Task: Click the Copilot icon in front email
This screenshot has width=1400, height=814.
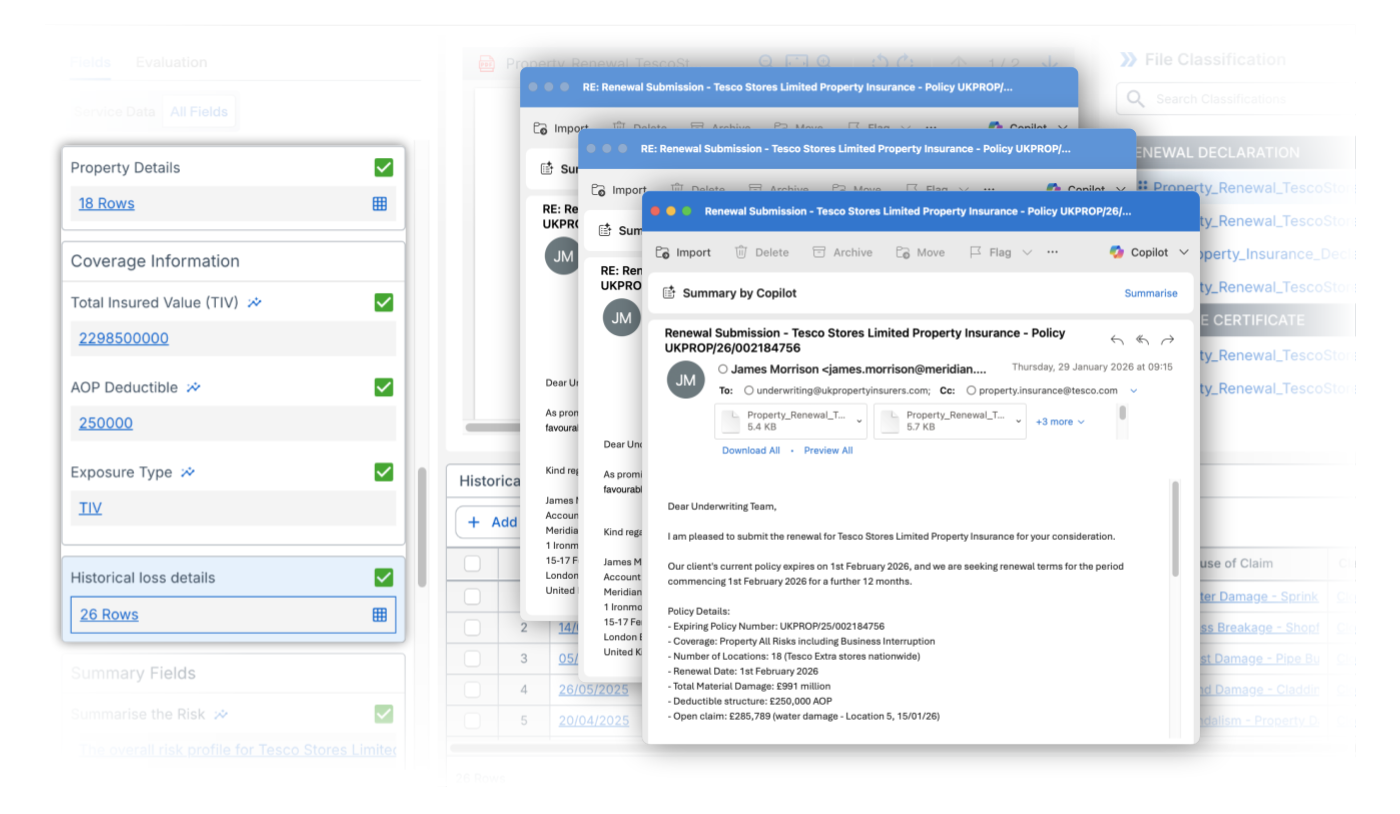Action: tap(1117, 252)
